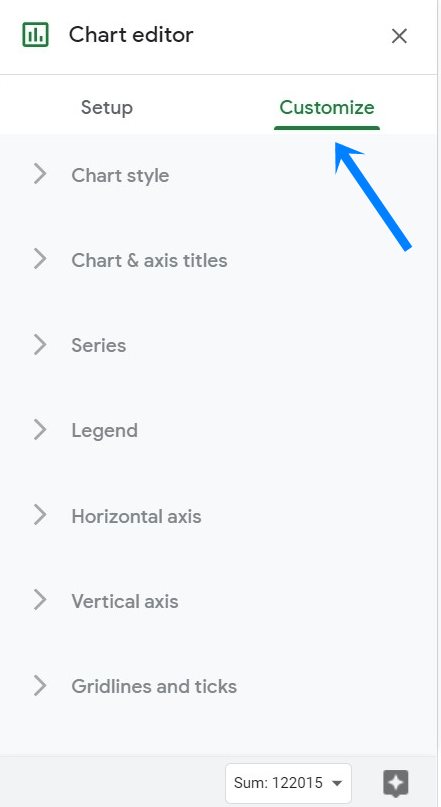Open the Vertical axis settings label

click(x=125, y=601)
